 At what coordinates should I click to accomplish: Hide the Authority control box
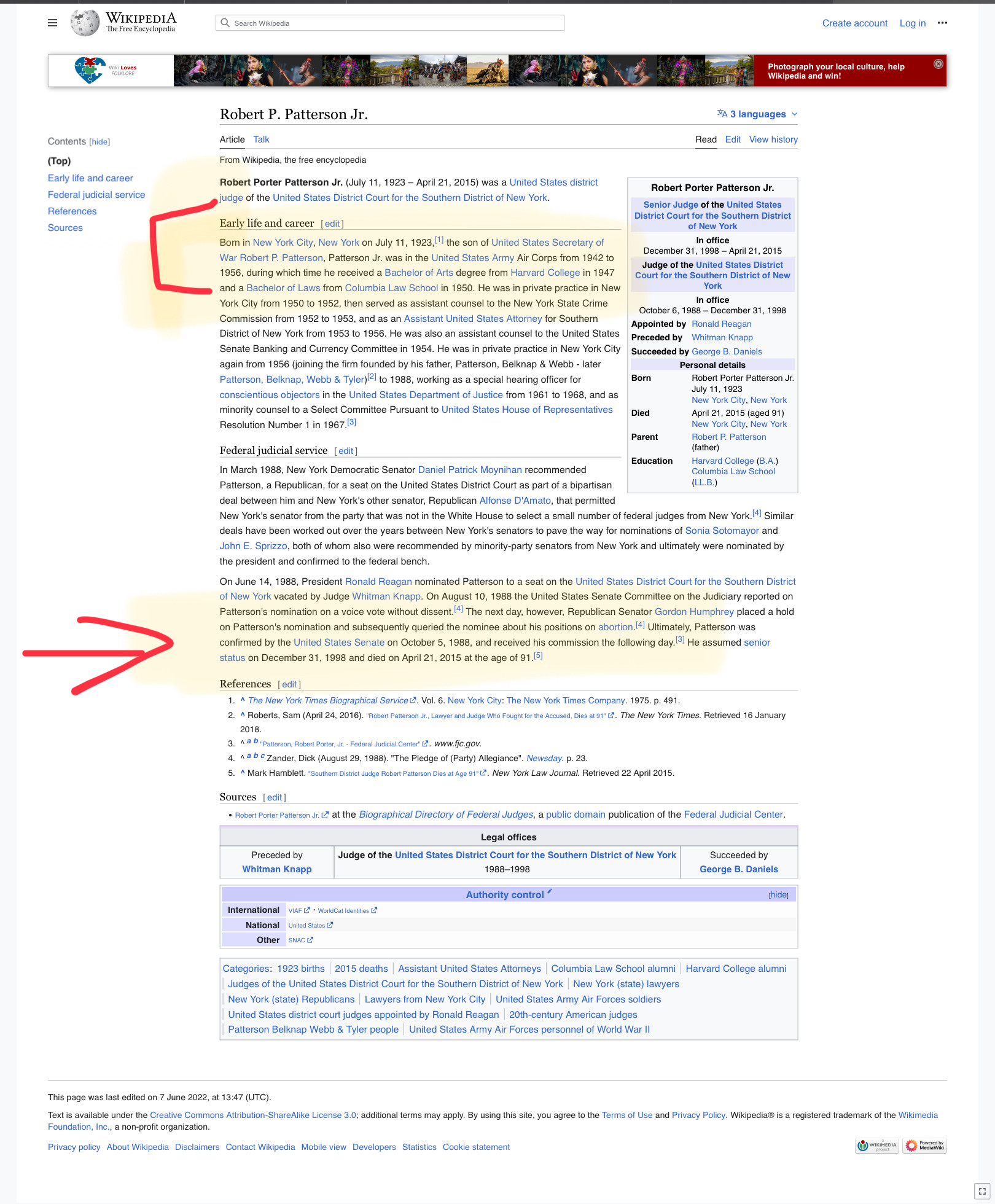pos(778,895)
